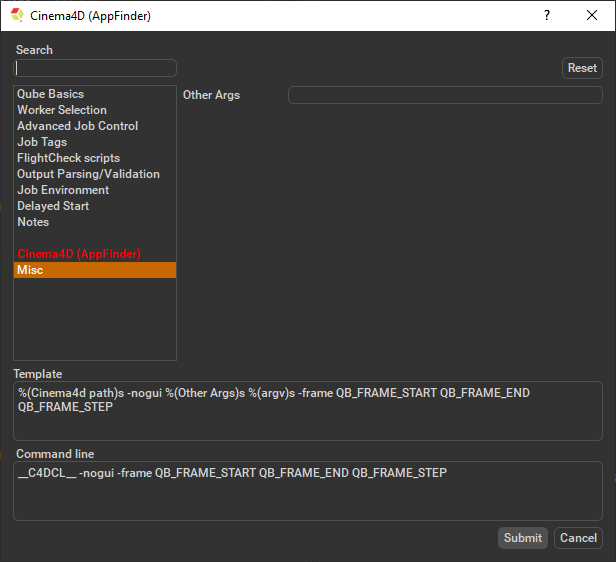This screenshot has height=562, width=616.
Task: Click inside the Command line text box
Action: point(308,491)
